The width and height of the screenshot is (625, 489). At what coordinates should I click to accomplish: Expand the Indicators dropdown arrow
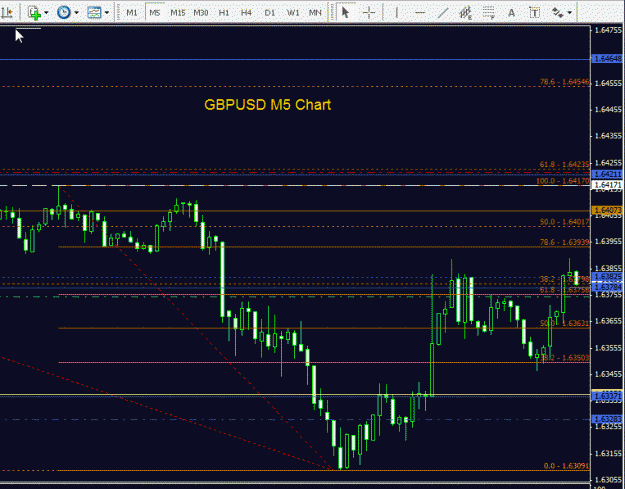click(x=47, y=13)
